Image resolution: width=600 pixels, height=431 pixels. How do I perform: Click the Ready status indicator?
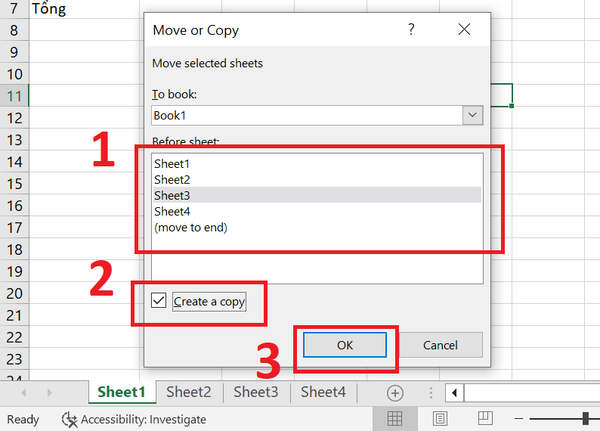[23, 420]
